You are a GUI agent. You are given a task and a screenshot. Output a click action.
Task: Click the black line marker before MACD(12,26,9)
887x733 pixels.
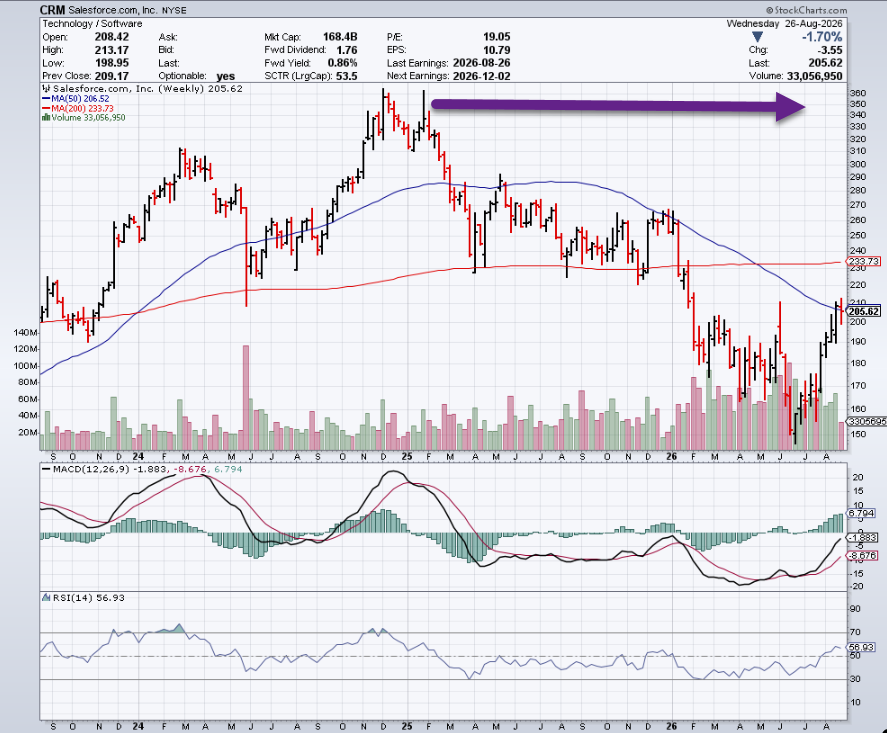pyautogui.click(x=46, y=469)
